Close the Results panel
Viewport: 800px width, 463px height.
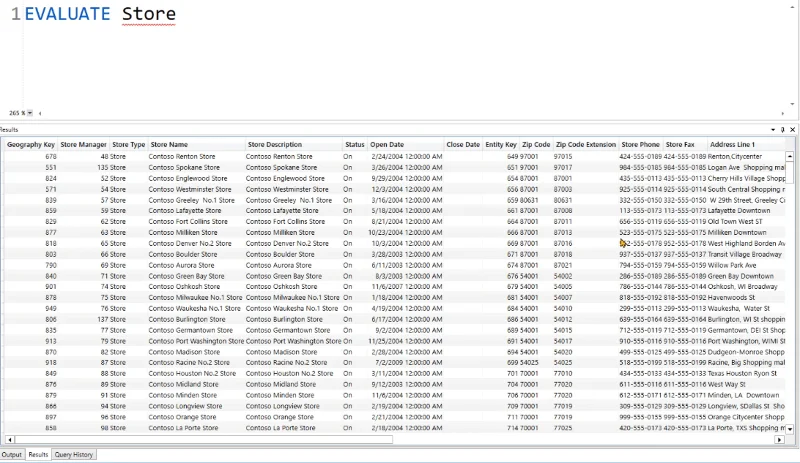coord(792,130)
